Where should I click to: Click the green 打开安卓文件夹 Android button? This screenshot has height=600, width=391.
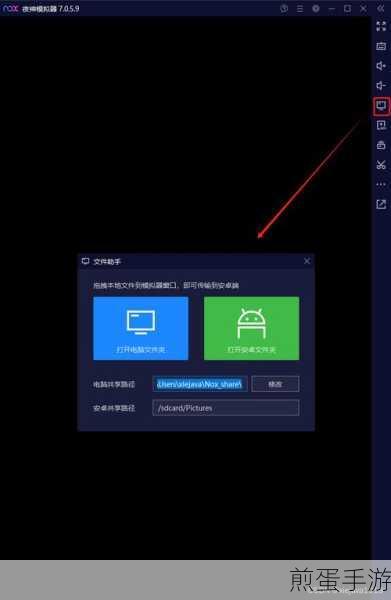pyautogui.click(x=251, y=328)
